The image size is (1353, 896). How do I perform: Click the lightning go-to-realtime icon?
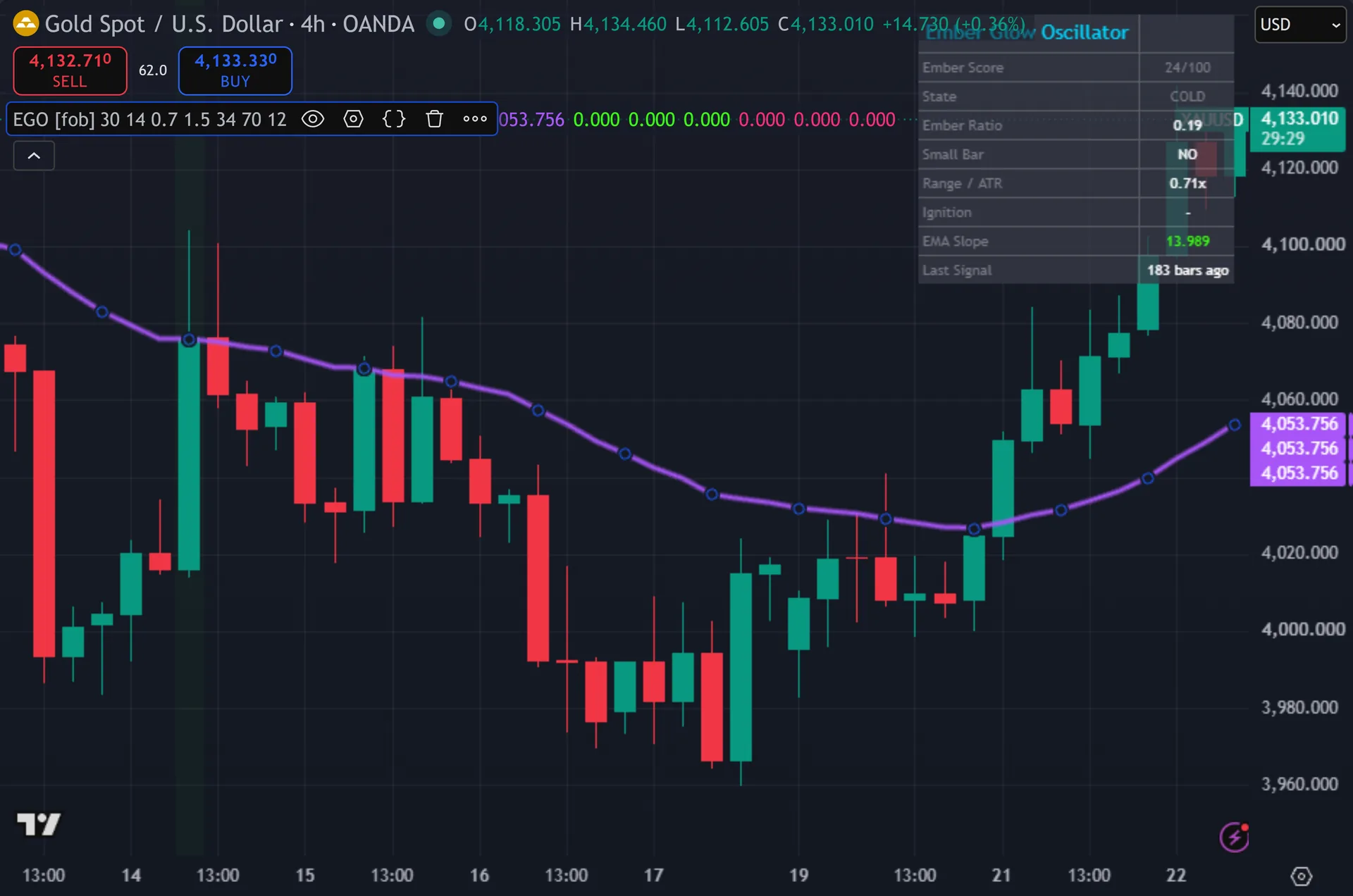coord(1234,837)
